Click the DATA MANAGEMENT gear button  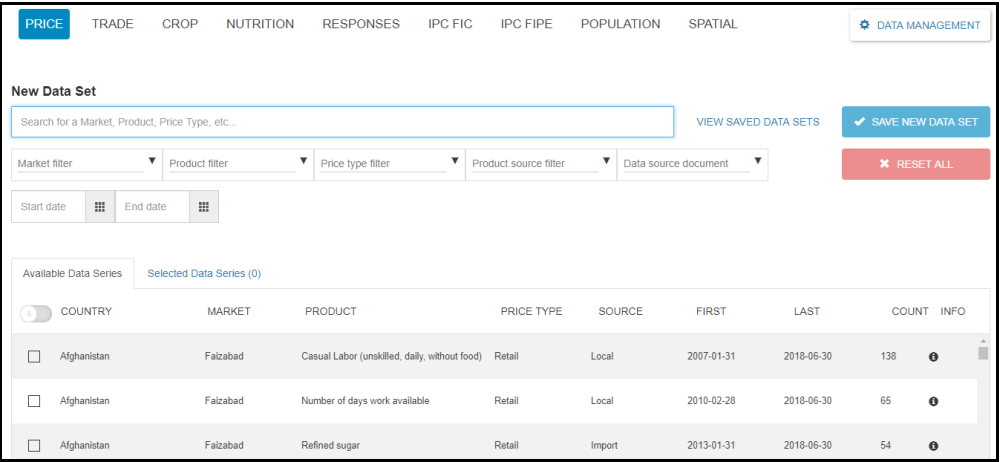pos(919,25)
